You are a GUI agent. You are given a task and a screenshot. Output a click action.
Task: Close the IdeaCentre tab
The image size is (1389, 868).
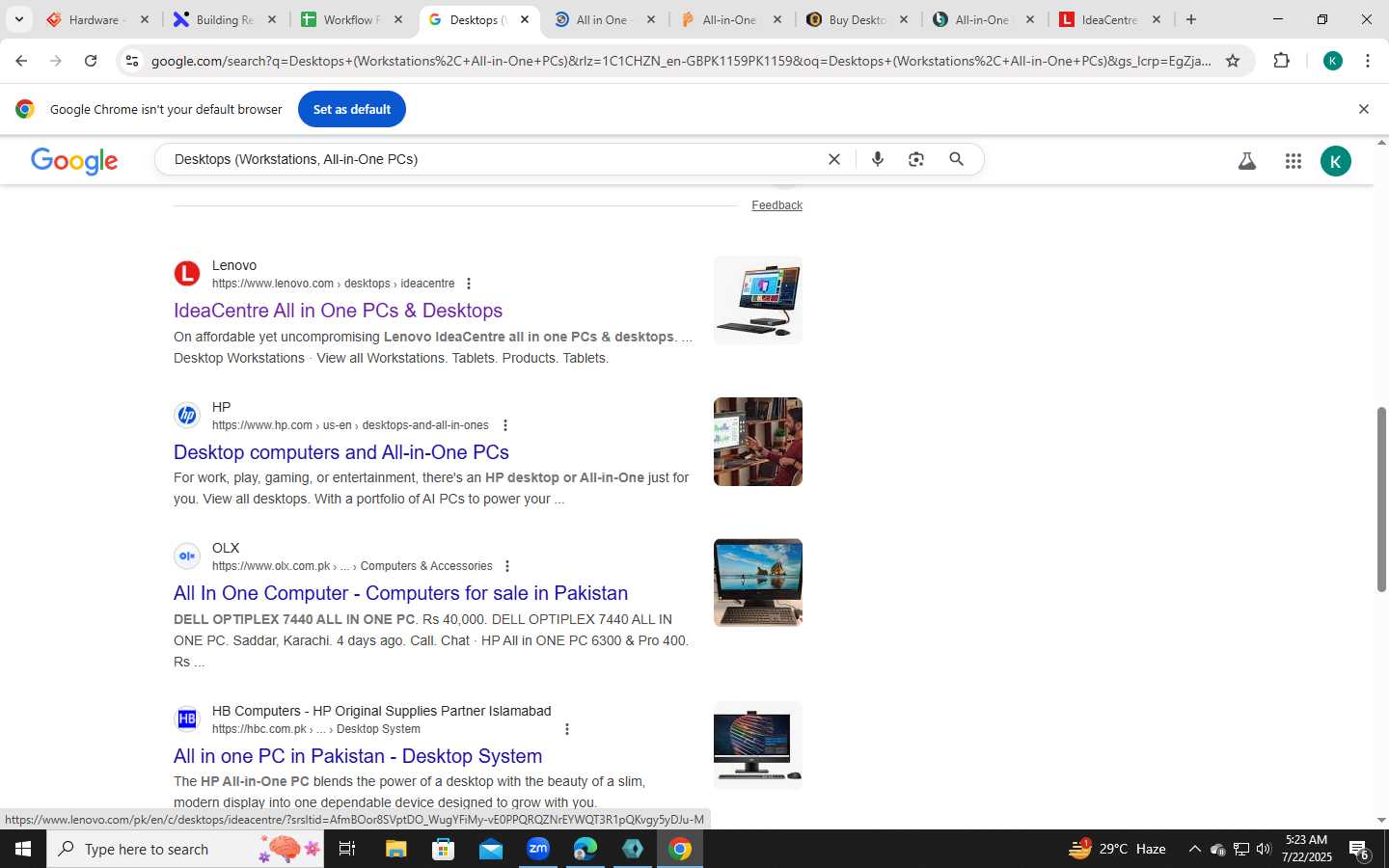1157,19
